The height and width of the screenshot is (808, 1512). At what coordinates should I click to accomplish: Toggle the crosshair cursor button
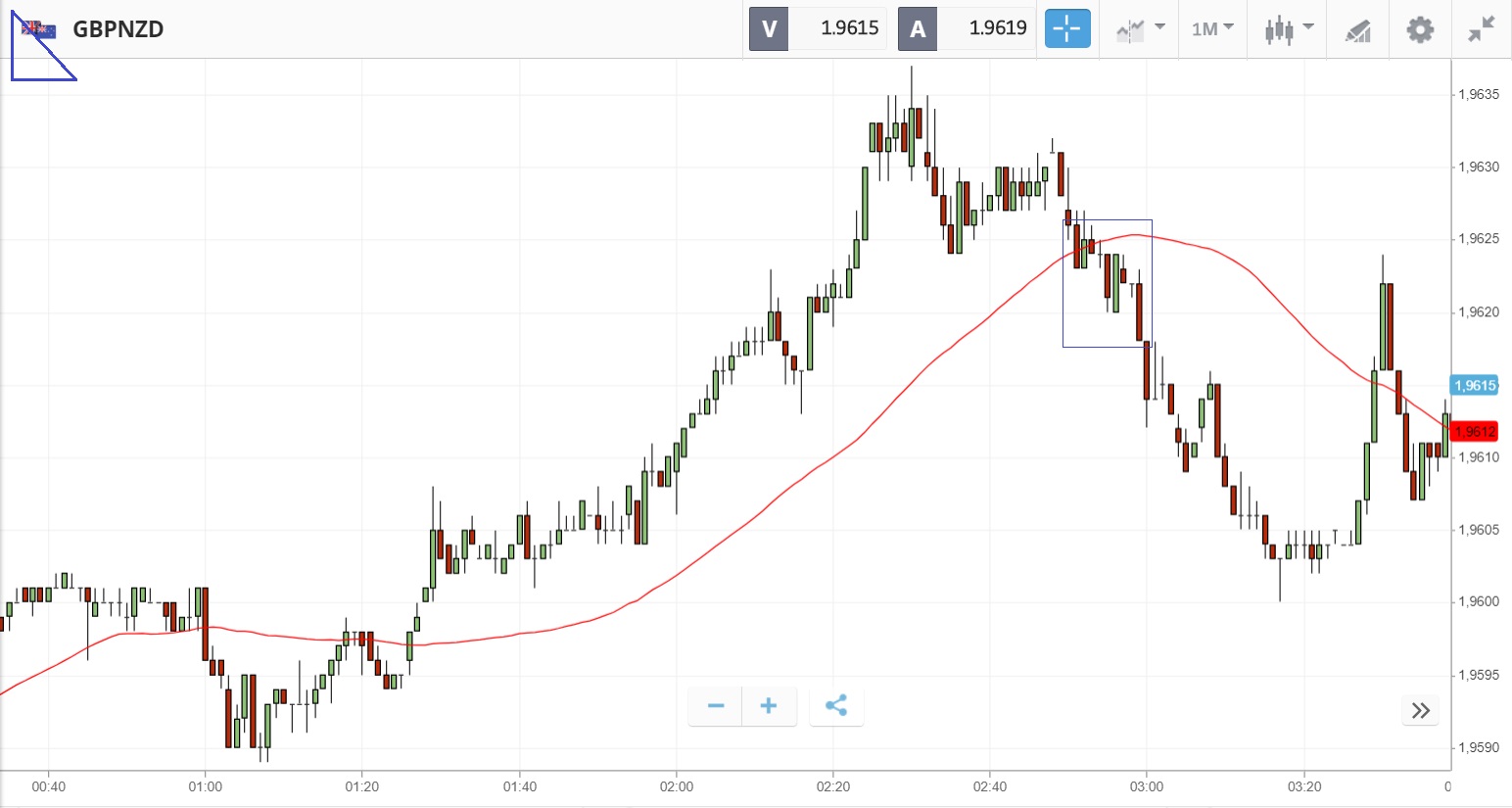1066,28
